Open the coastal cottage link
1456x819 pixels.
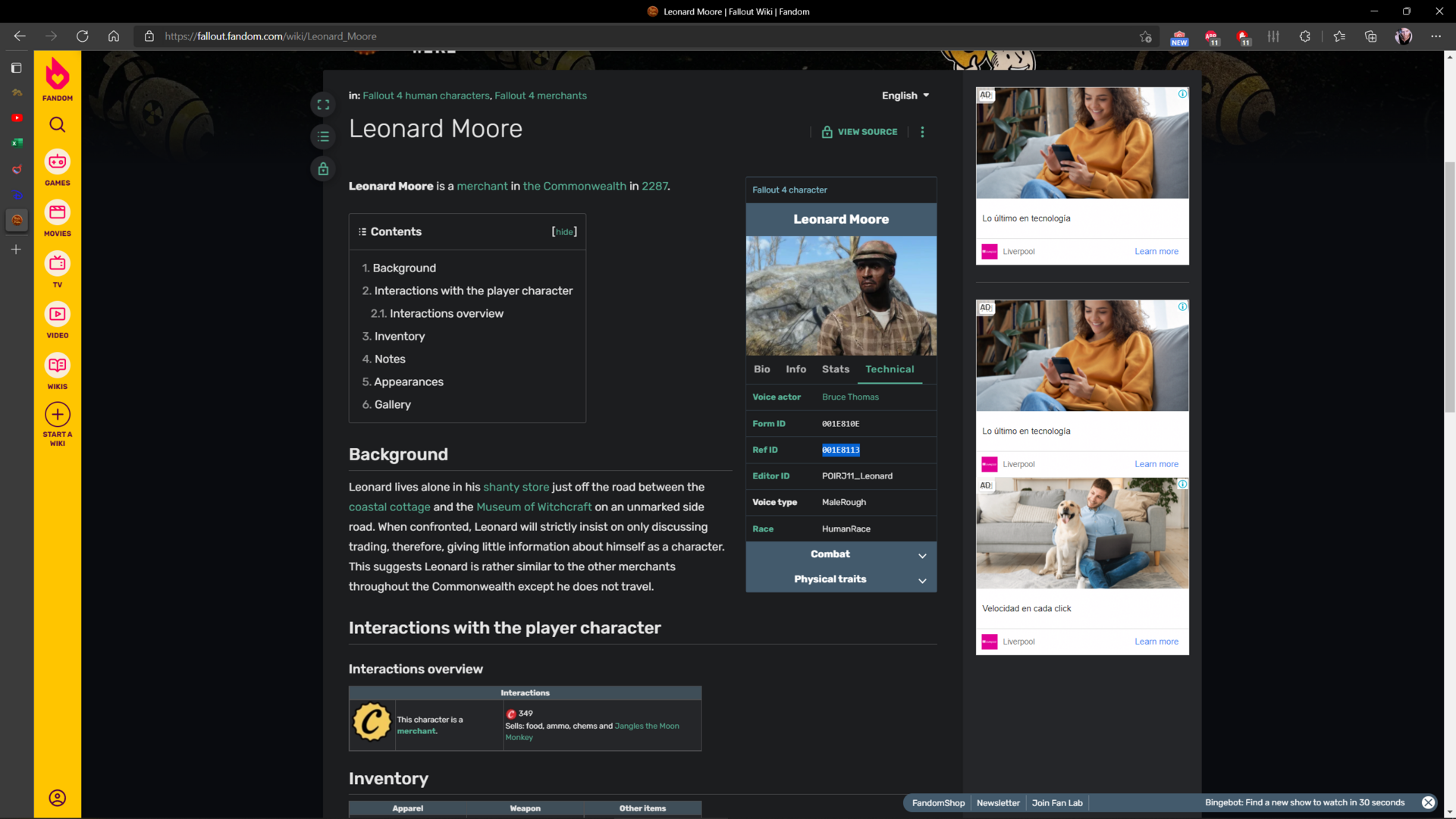(389, 507)
